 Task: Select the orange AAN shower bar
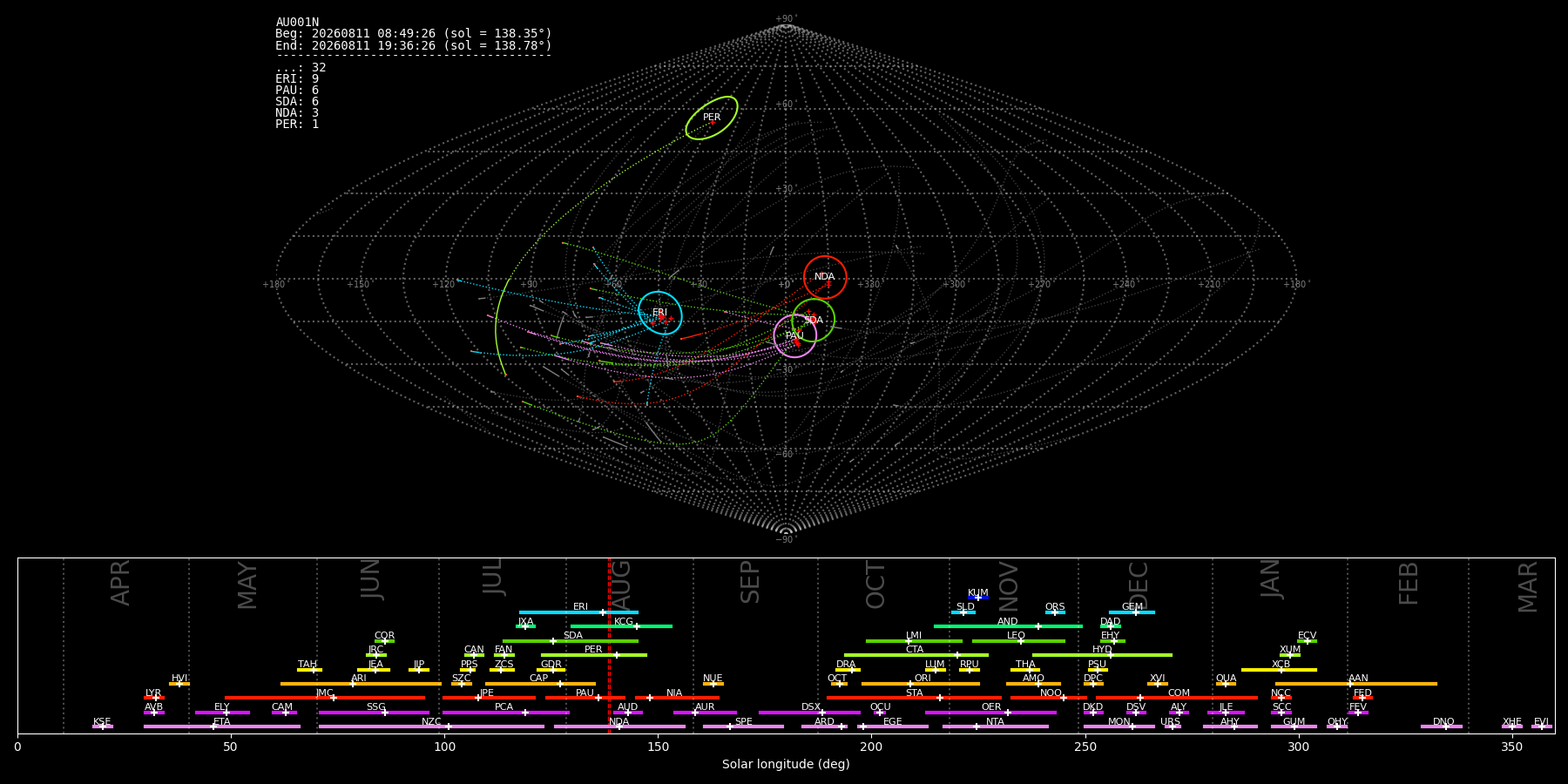pos(1356,684)
